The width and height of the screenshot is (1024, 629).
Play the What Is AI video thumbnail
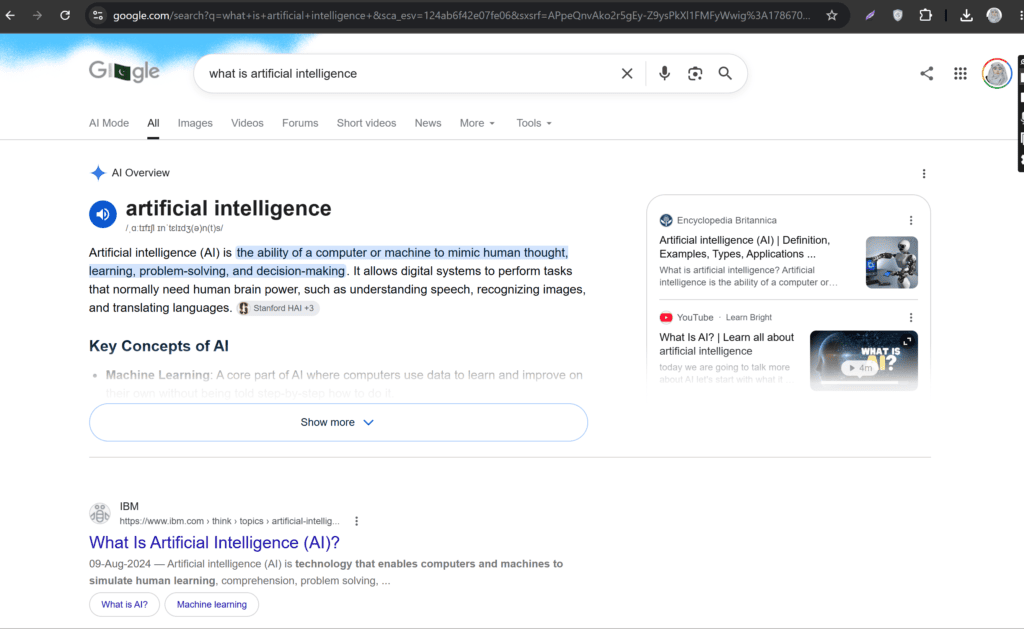863,361
